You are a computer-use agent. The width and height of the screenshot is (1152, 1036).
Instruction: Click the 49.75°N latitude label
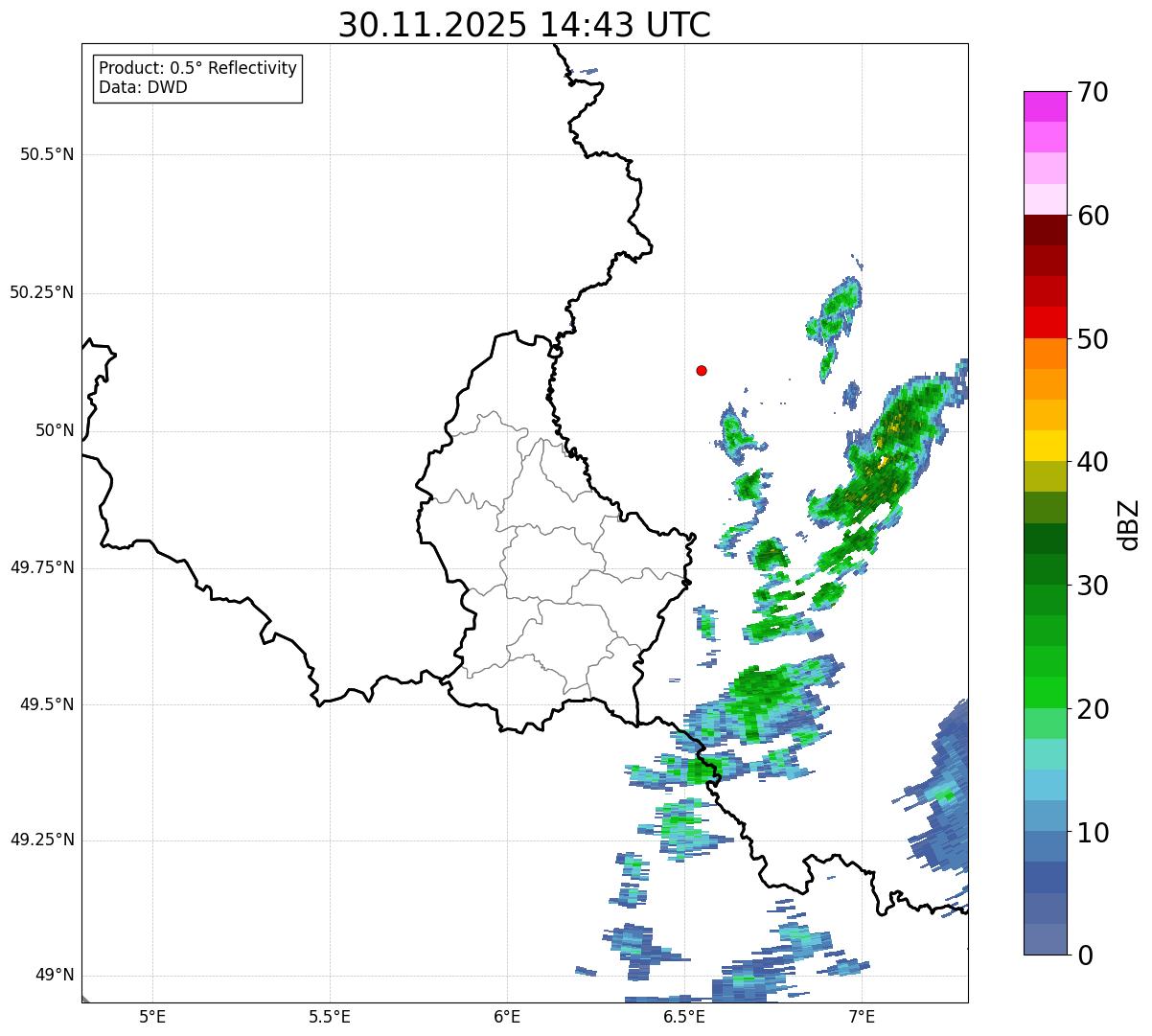click(x=41, y=567)
